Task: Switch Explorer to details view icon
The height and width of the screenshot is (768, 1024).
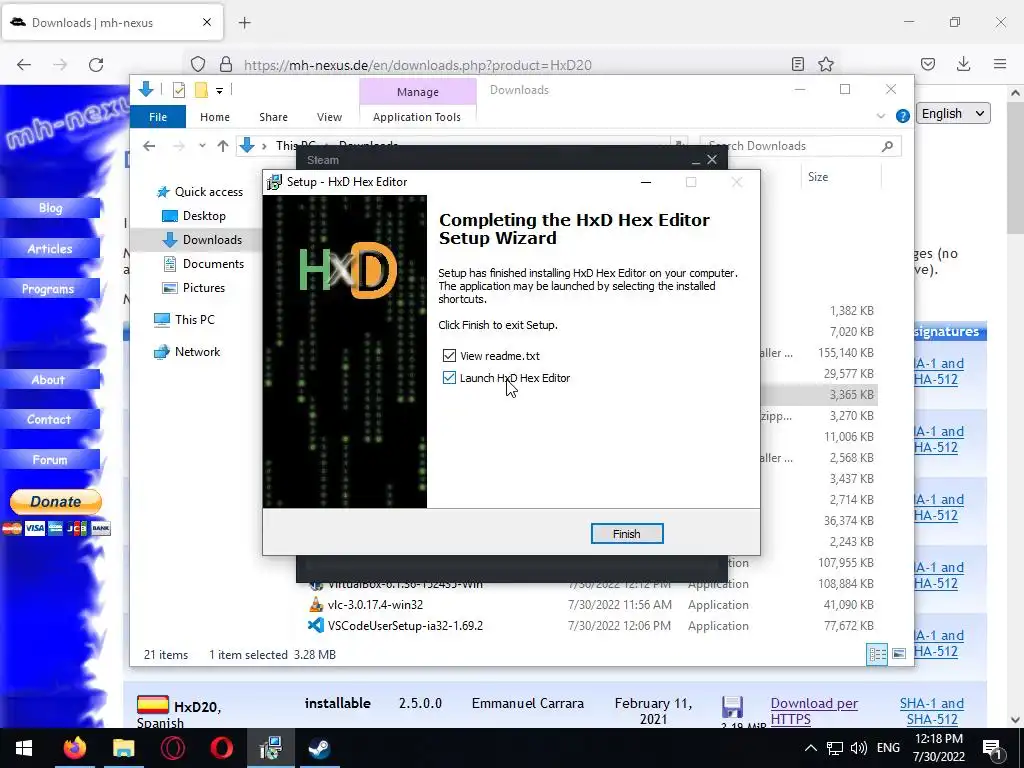Action: 877,654
